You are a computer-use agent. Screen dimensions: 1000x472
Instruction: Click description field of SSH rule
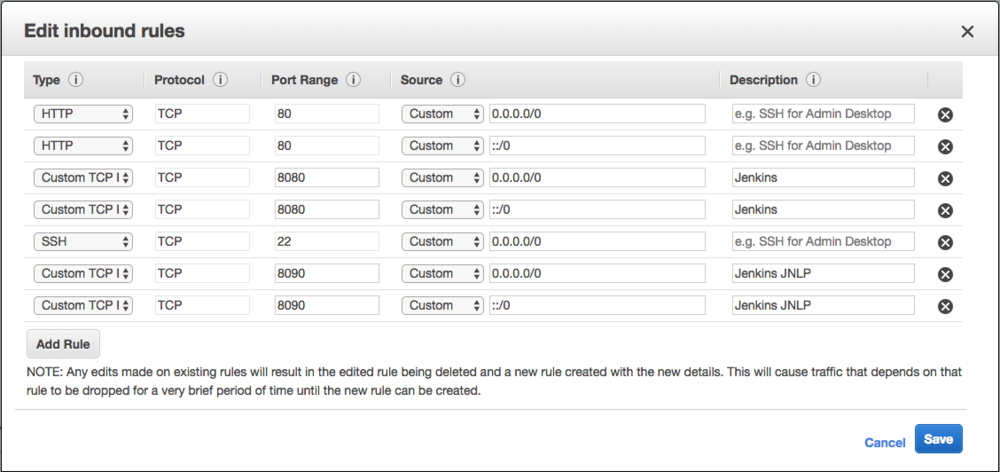823,242
